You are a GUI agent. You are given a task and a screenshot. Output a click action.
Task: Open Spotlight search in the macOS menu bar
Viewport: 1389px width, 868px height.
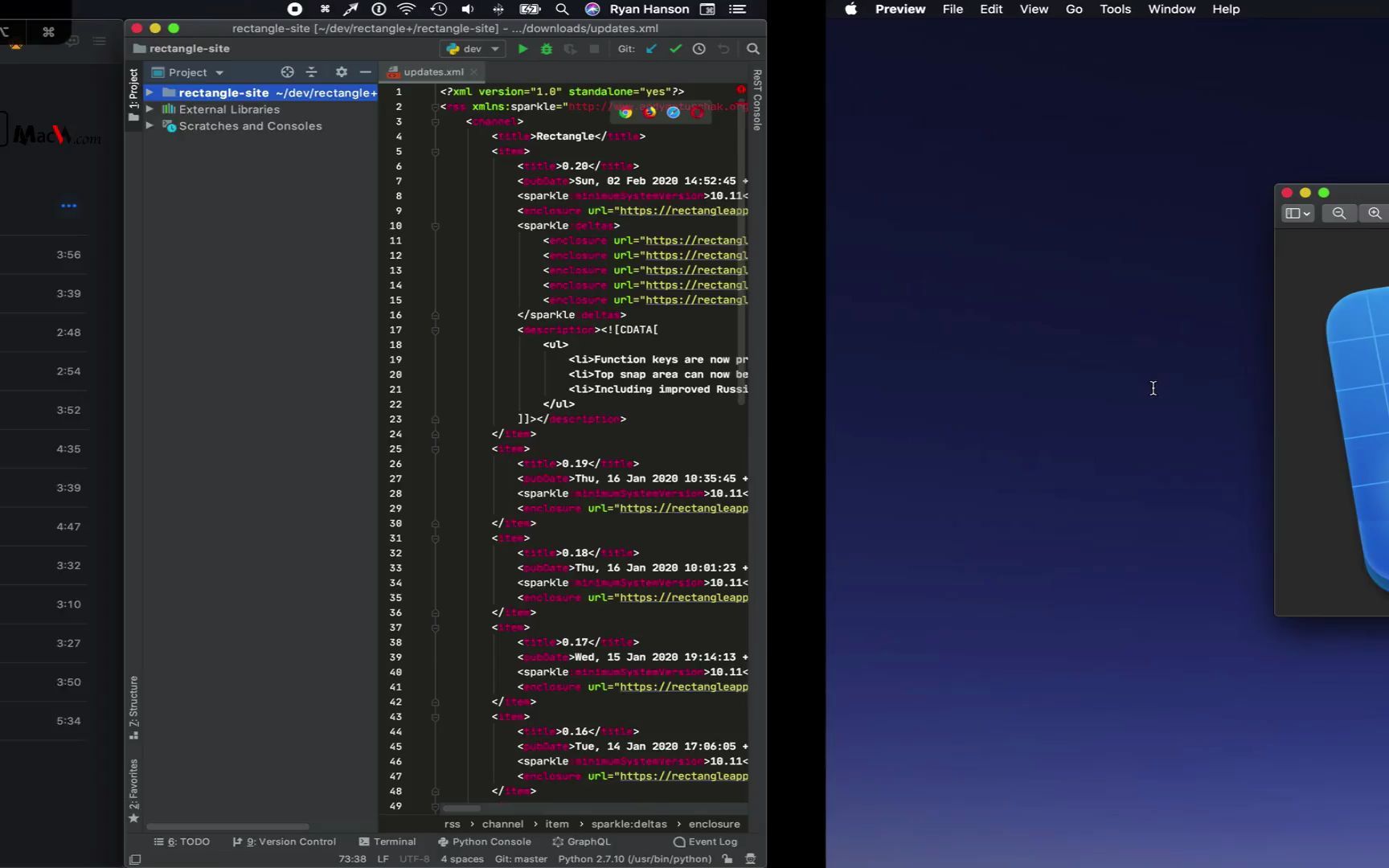click(x=562, y=9)
